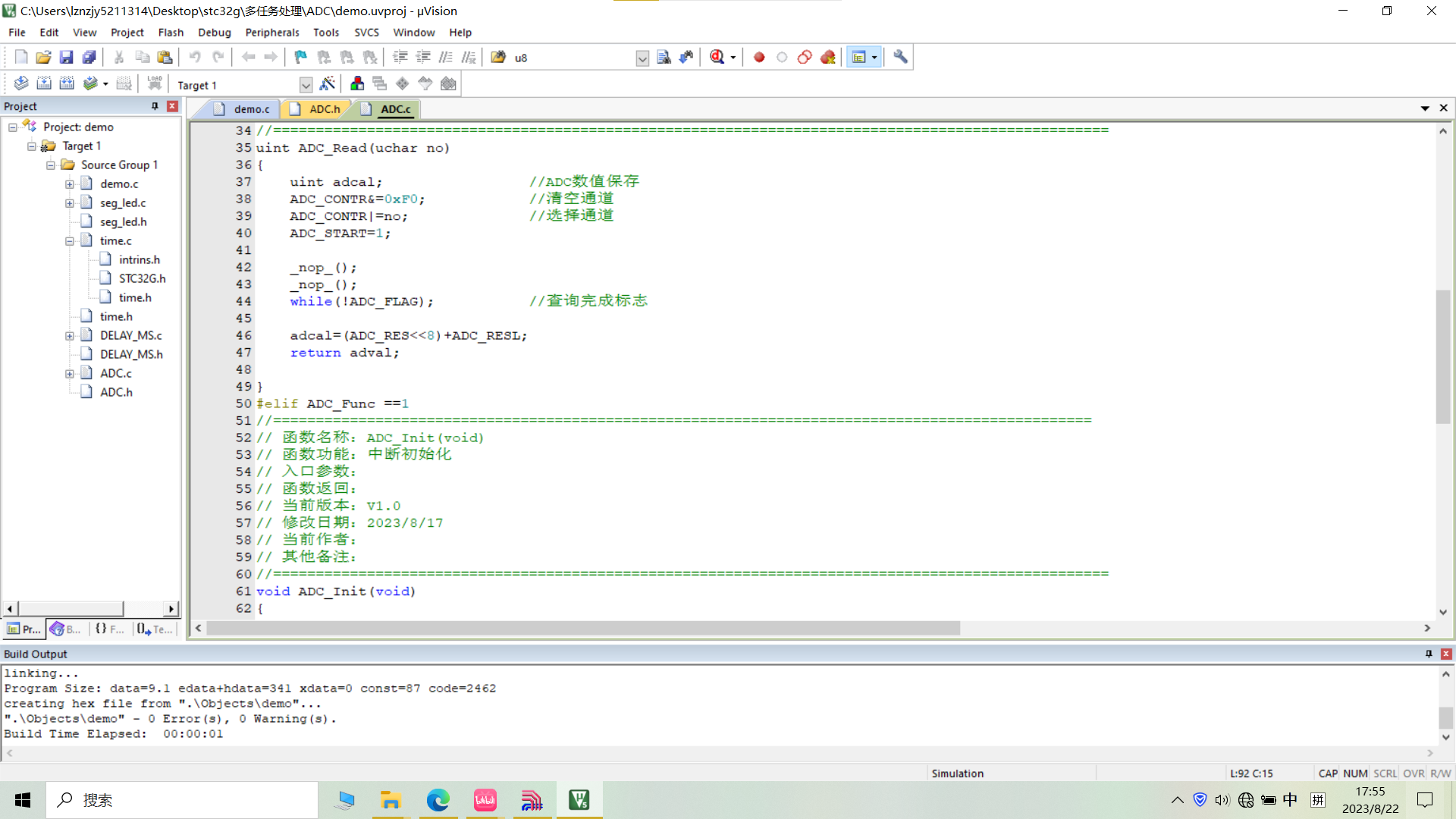This screenshot has height=819, width=1456.
Task: Download to flash with the LOAD icon
Action: pyautogui.click(x=155, y=83)
